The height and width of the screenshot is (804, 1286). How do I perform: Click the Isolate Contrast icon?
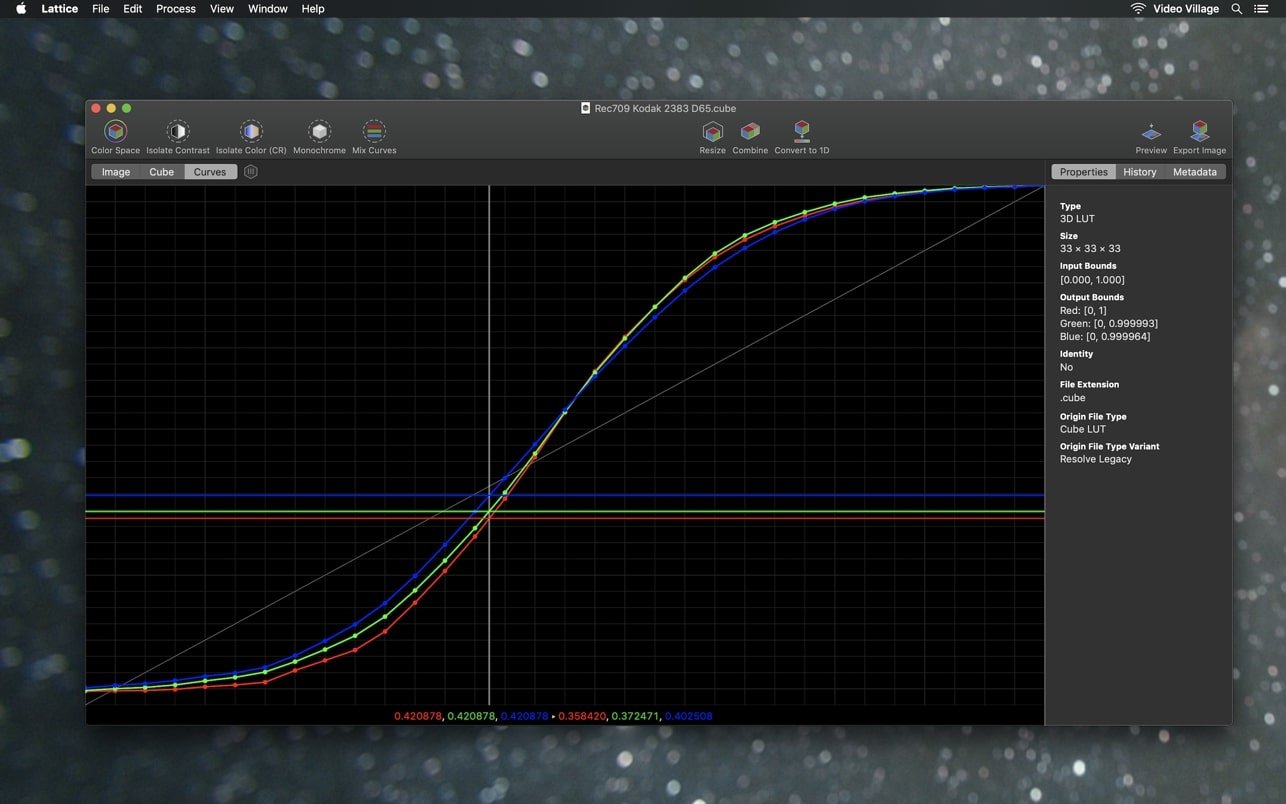pyautogui.click(x=178, y=132)
